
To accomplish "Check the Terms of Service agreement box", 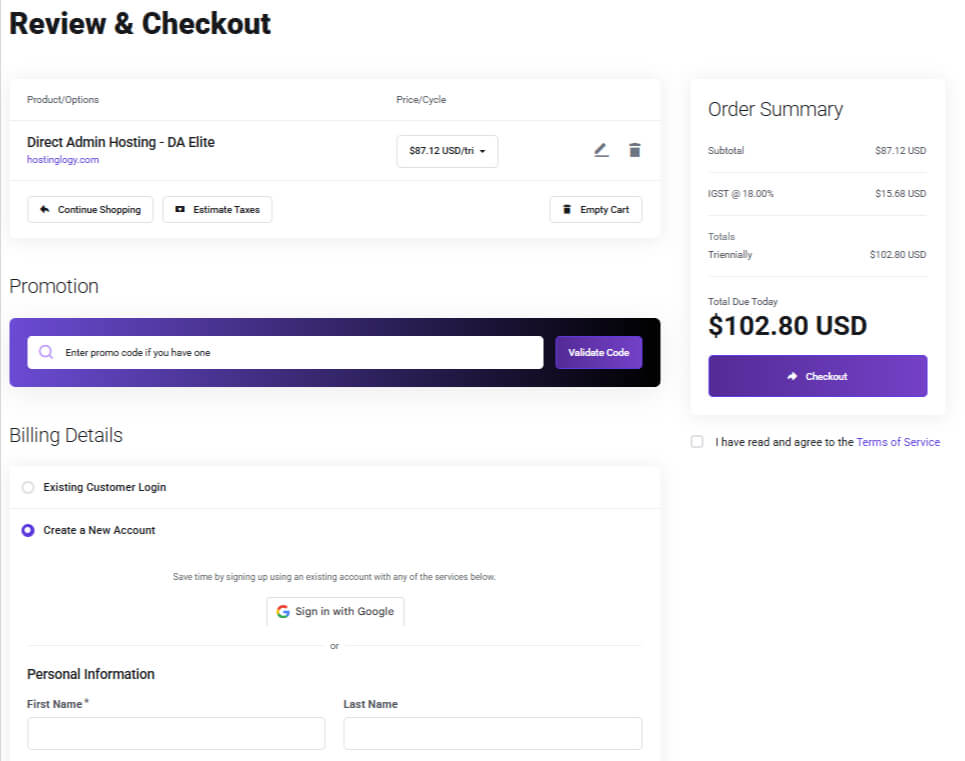I will coord(697,441).
